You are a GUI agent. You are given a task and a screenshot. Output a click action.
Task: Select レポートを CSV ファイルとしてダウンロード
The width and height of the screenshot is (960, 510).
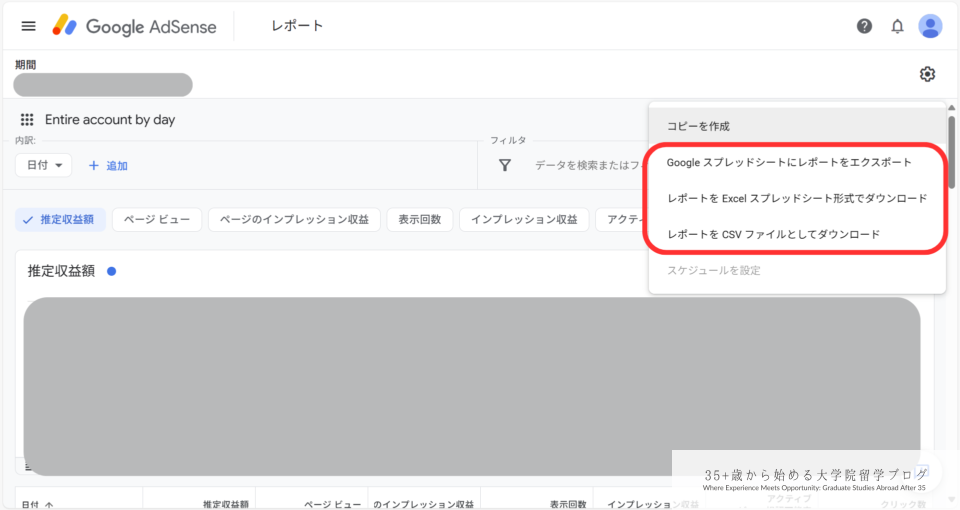[773, 234]
